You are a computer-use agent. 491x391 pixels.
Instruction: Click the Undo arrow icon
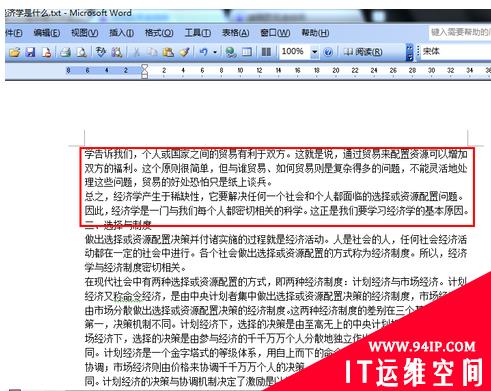[x=204, y=52]
